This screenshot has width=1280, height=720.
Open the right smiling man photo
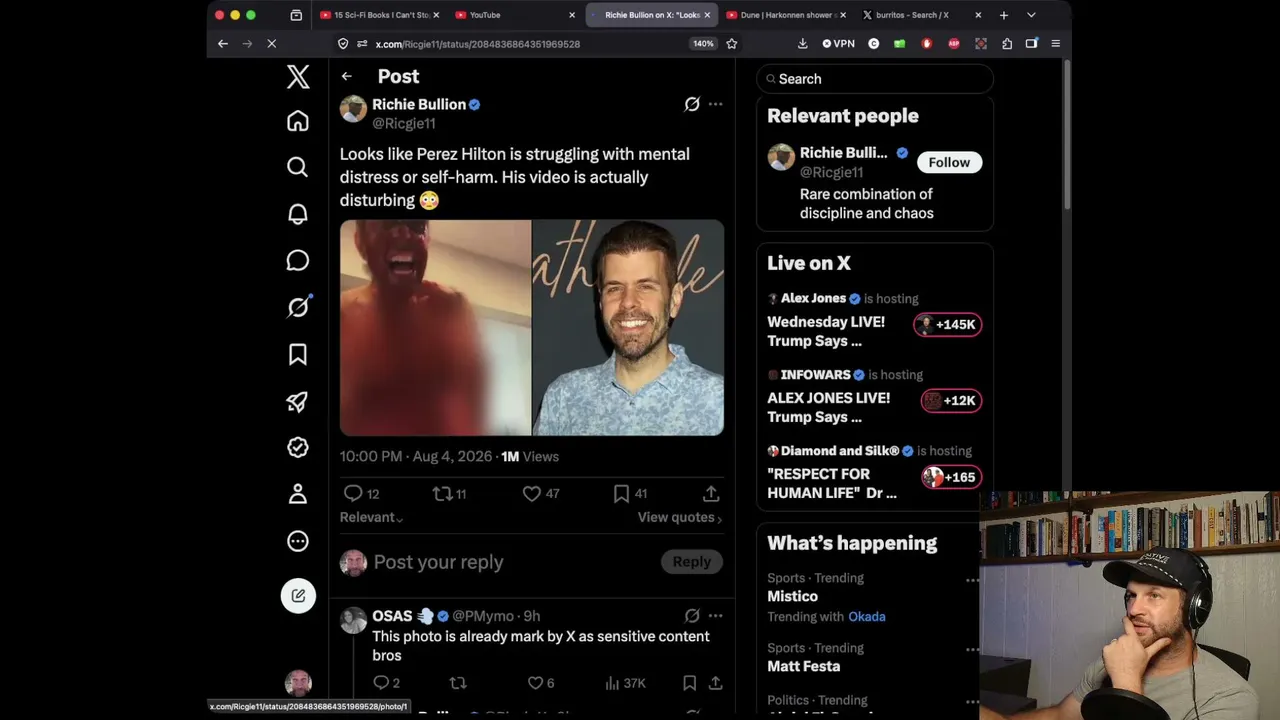[x=628, y=328]
